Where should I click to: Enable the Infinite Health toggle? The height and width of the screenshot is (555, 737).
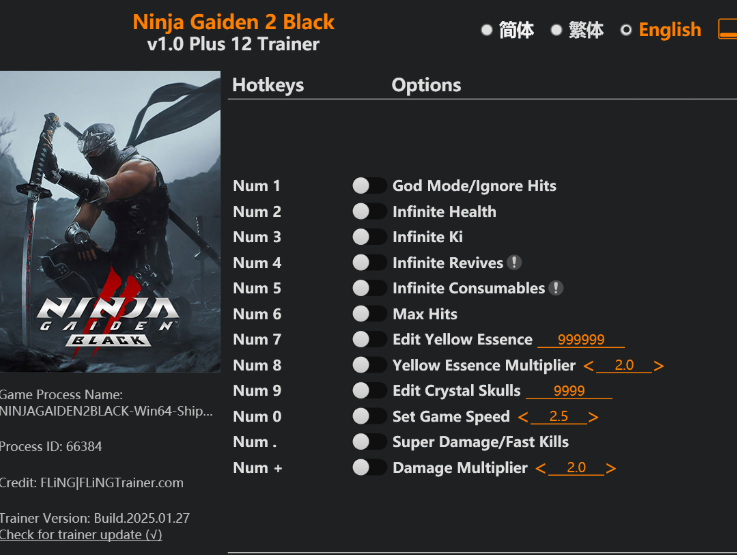(x=369, y=212)
